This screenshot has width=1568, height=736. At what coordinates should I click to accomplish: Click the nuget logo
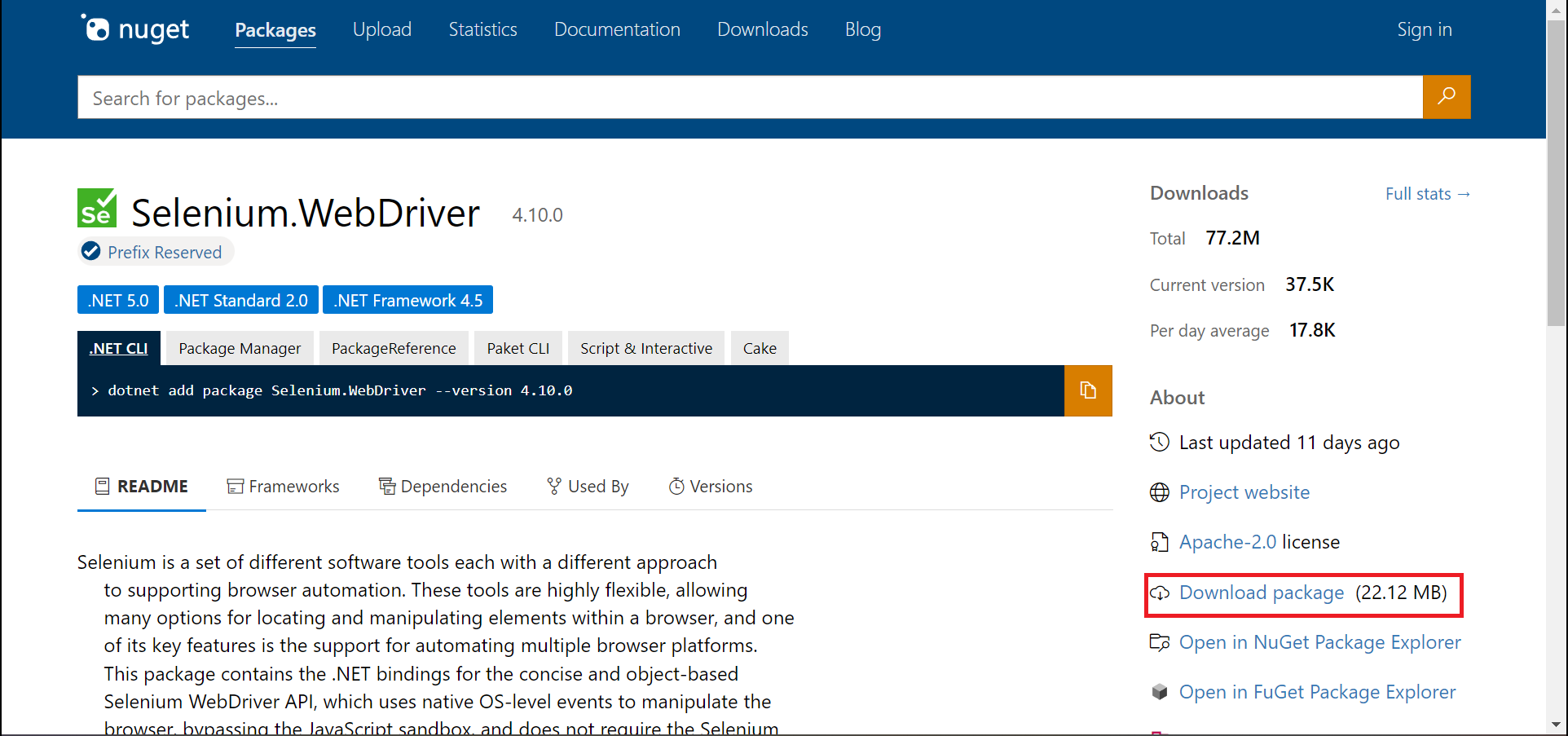134,29
